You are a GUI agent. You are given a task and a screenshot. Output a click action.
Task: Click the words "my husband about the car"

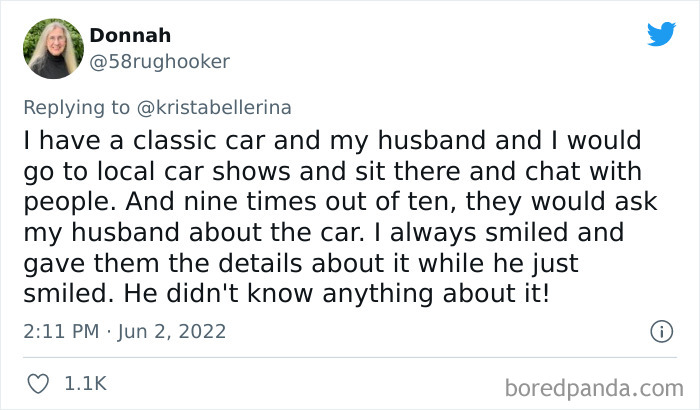[x=151, y=235]
